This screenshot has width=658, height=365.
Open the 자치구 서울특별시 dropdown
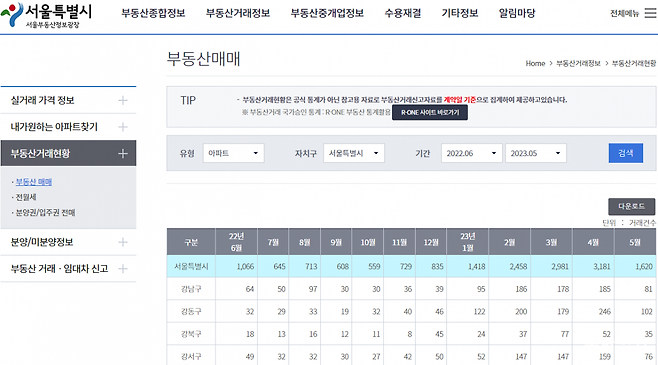354,153
